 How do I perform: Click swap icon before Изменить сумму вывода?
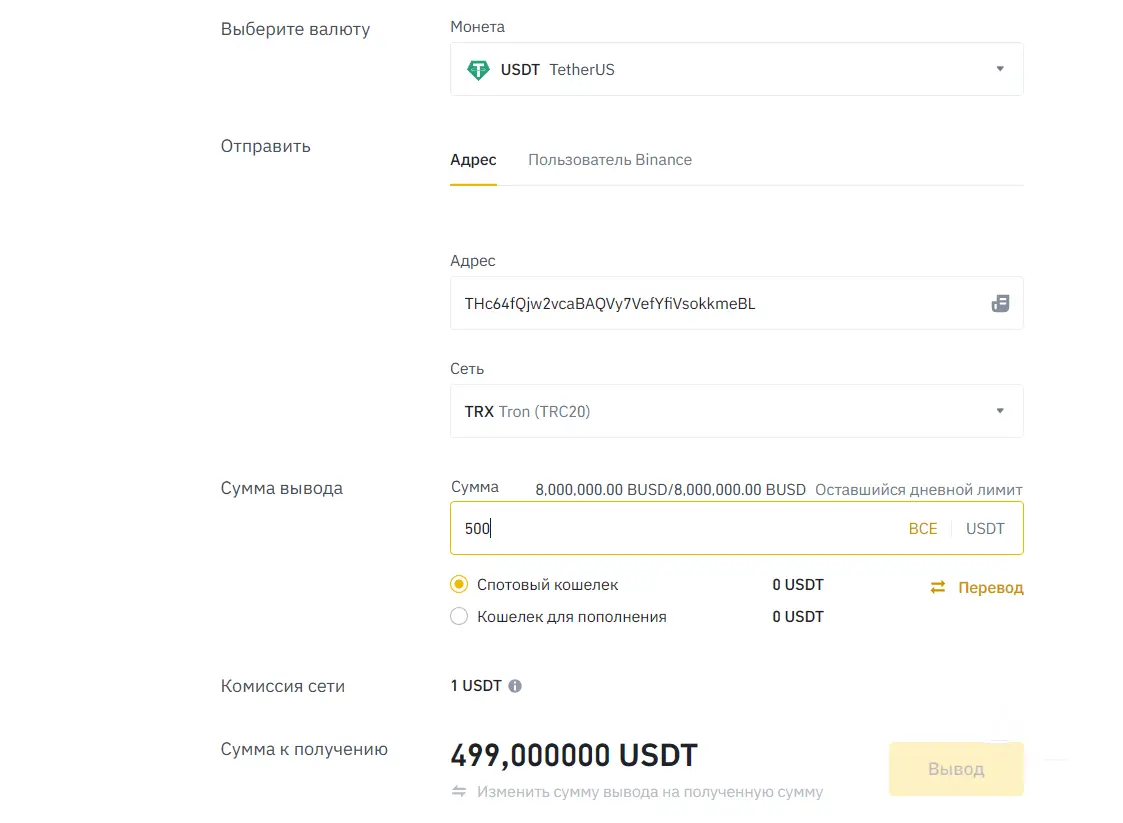459,792
